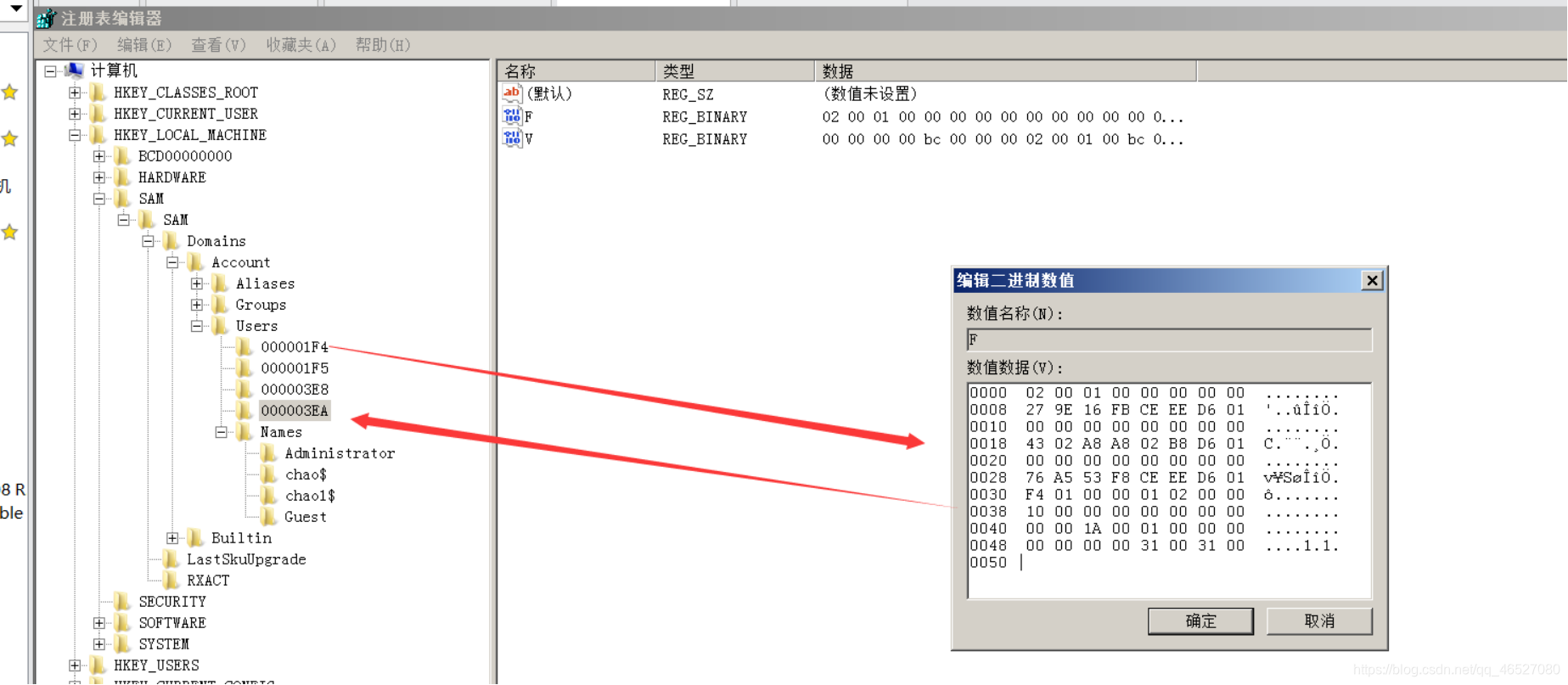This screenshot has height=685, width=1568.
Task: Select the Builtin key label
Action: pyautogui.click(x=241, y=538)
